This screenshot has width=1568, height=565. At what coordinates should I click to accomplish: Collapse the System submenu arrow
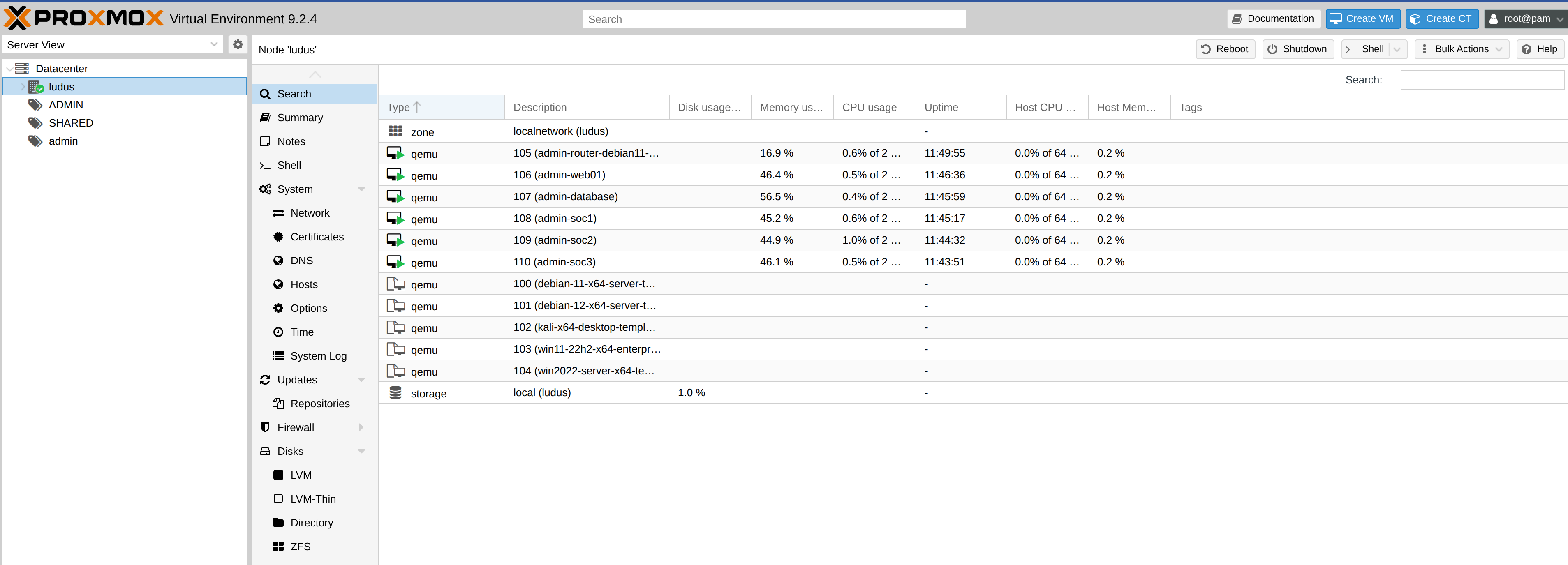[361, 189]
